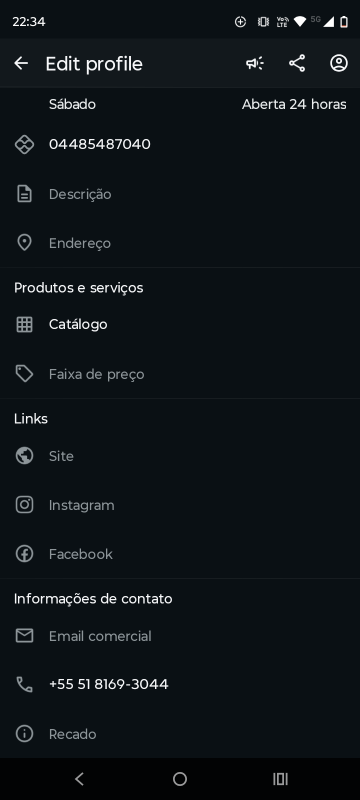Go back using the arrow icon
The width and height of the screenshot is (360, 800).
click(21, 63)
